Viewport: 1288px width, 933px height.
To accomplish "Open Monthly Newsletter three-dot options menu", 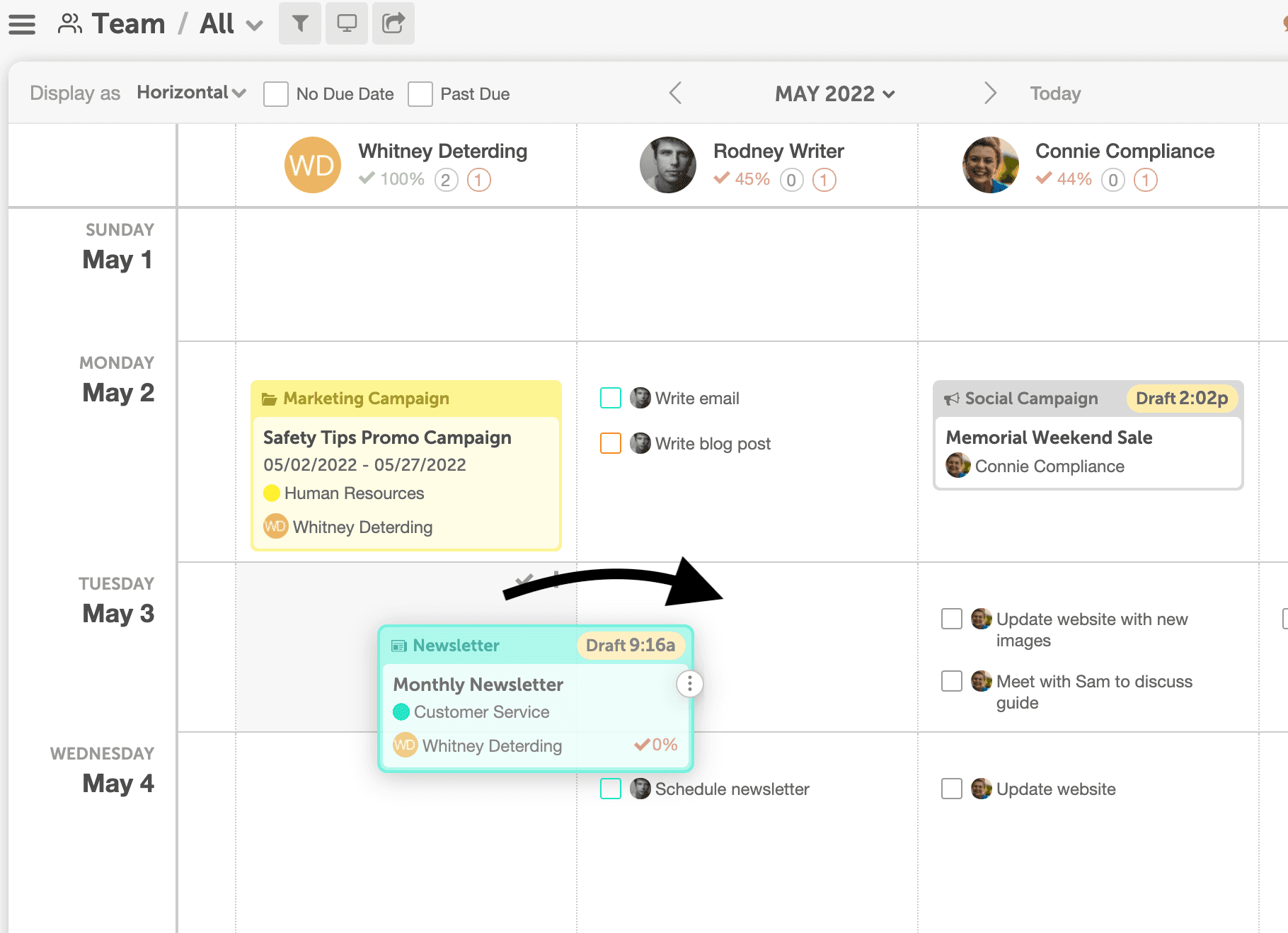I will (x=690, y=684).
